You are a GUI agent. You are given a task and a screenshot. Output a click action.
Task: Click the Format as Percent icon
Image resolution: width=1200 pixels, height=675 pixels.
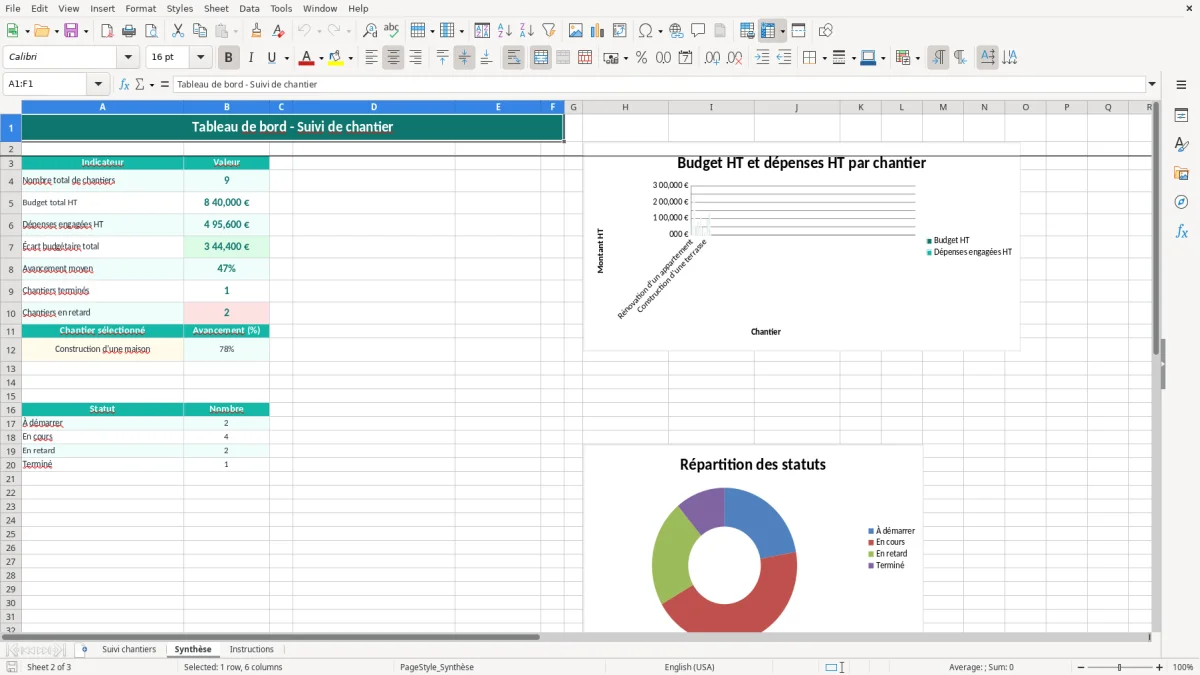coord(641,58)
